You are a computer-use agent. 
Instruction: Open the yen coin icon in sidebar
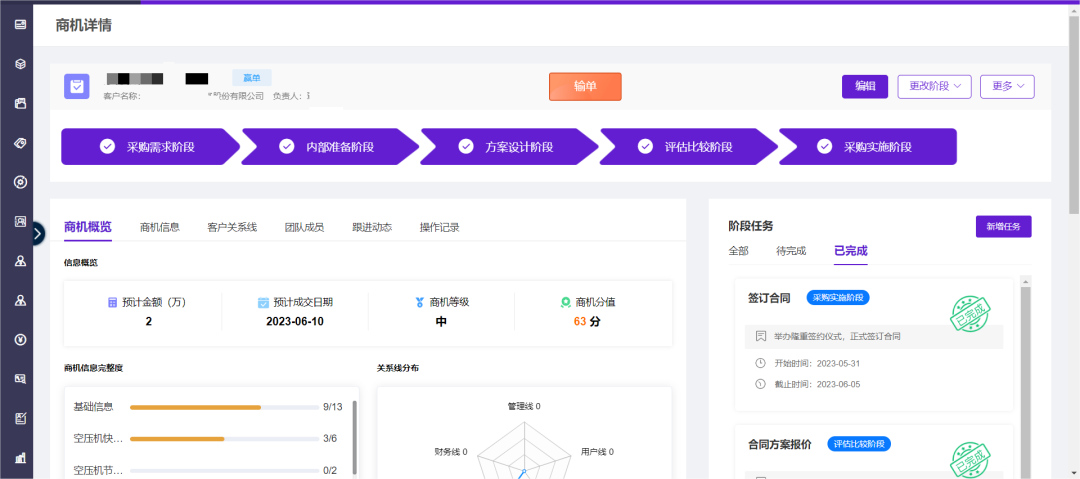pyautogui.click(x=21, y=340)
